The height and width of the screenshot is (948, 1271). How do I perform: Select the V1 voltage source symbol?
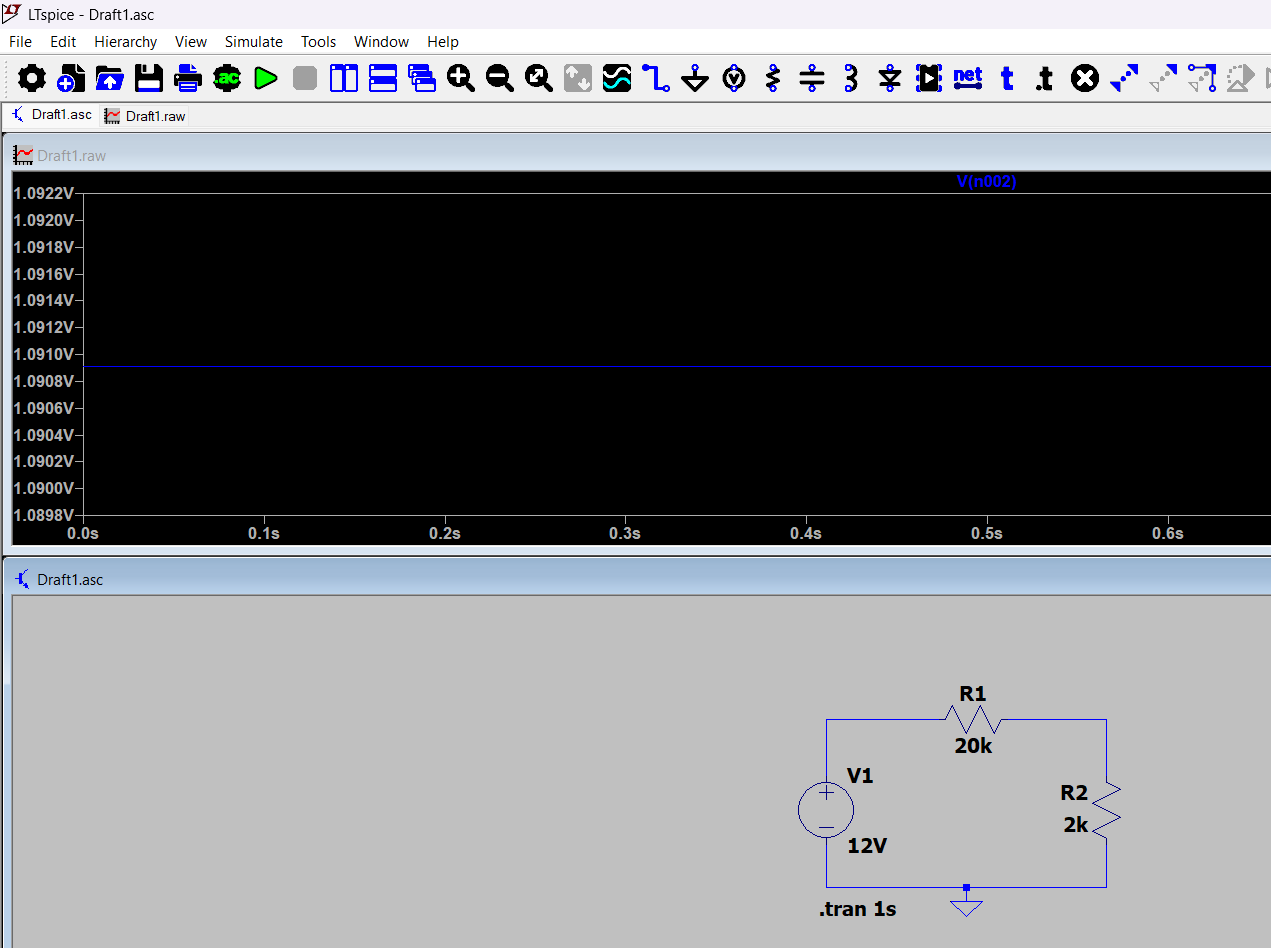[826, 810]
